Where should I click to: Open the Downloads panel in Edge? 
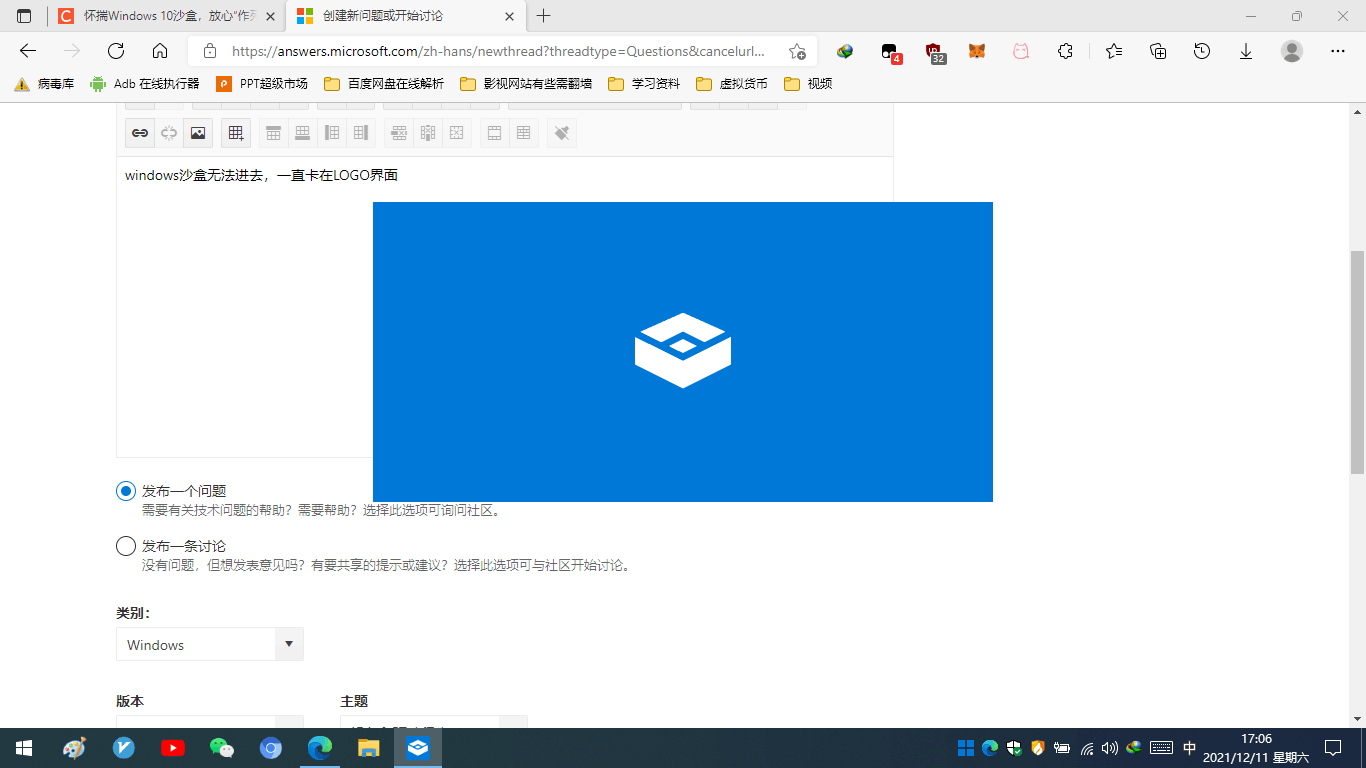pyautogui.click(x=1246, y=51)
